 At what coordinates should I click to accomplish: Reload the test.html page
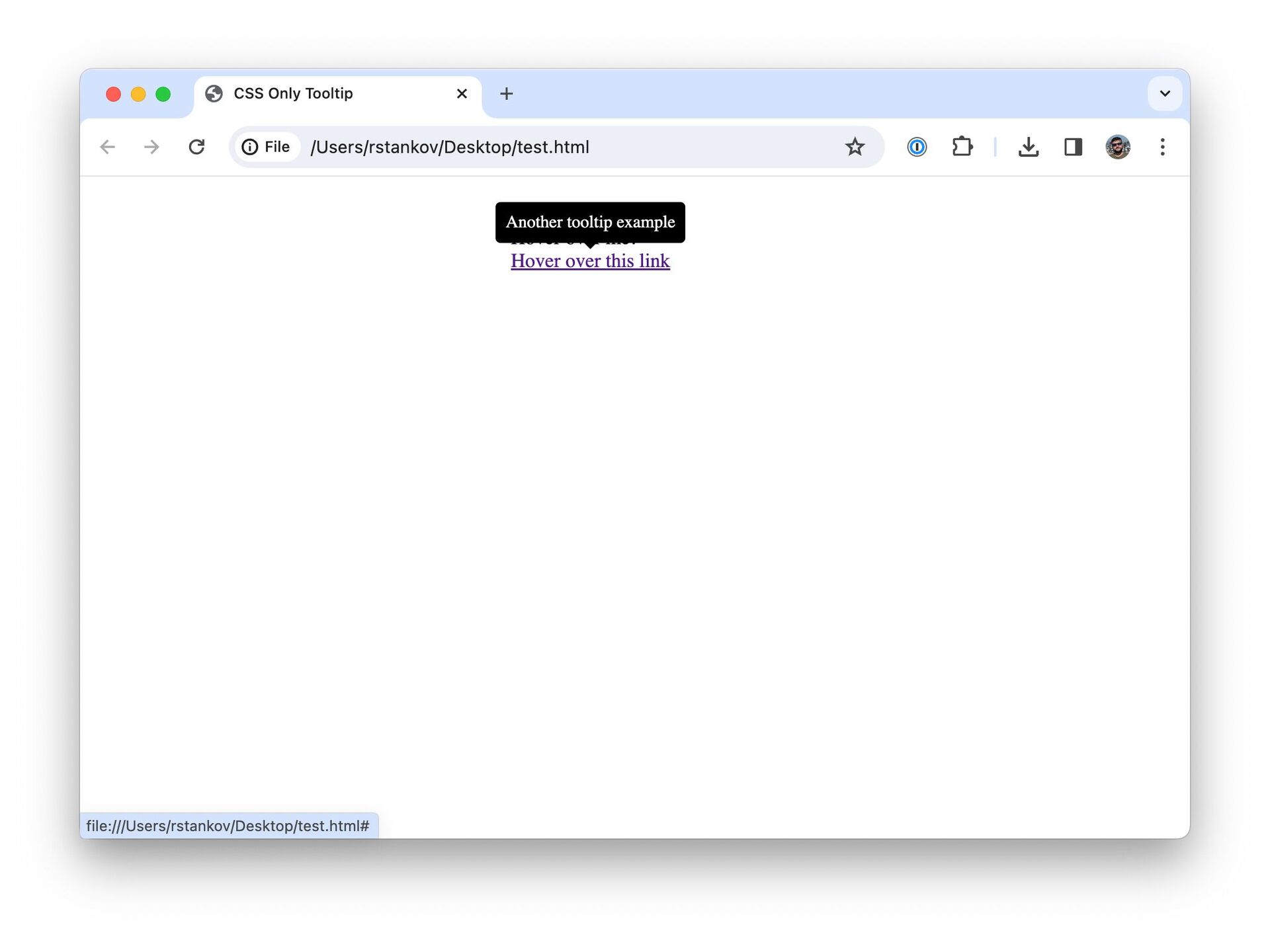pos(196,147)
